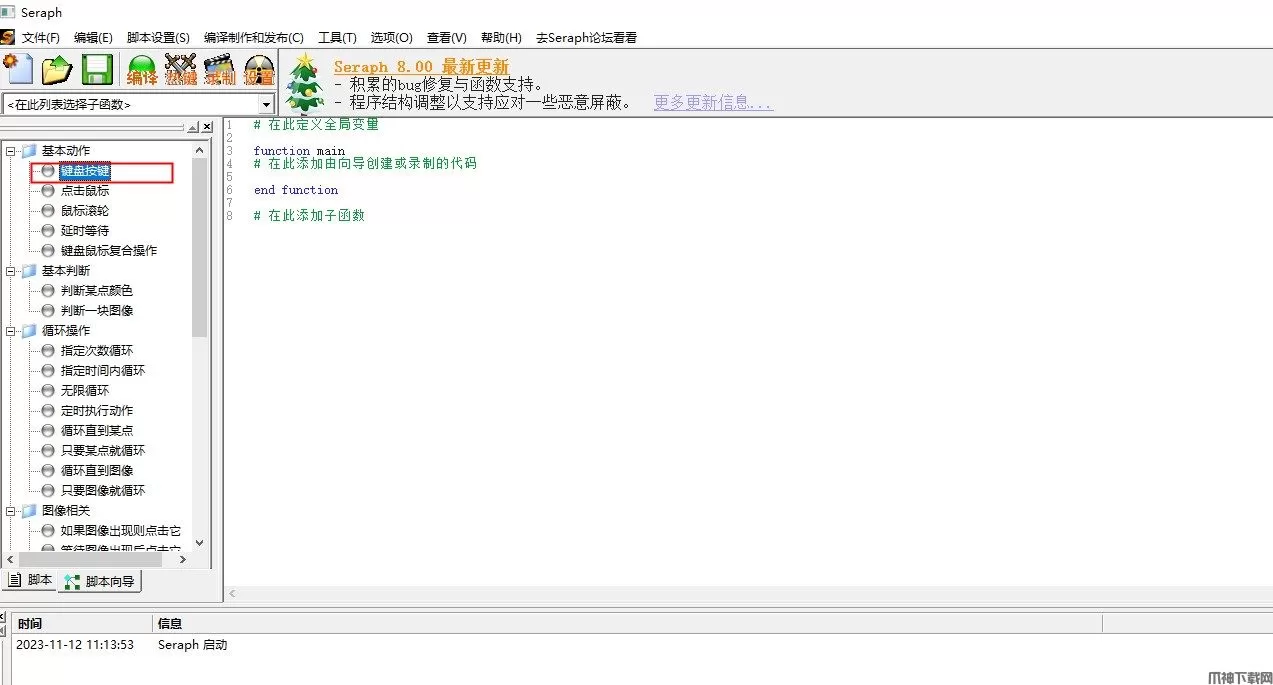Select the 循环操作 folder node

[x=65, y=331]
